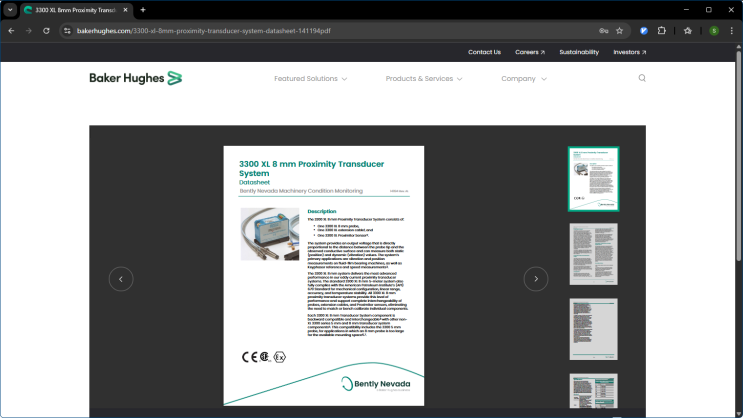The image size is (743, 418).
Task: Select the third page thumbnail
Action: click(593, 329)
